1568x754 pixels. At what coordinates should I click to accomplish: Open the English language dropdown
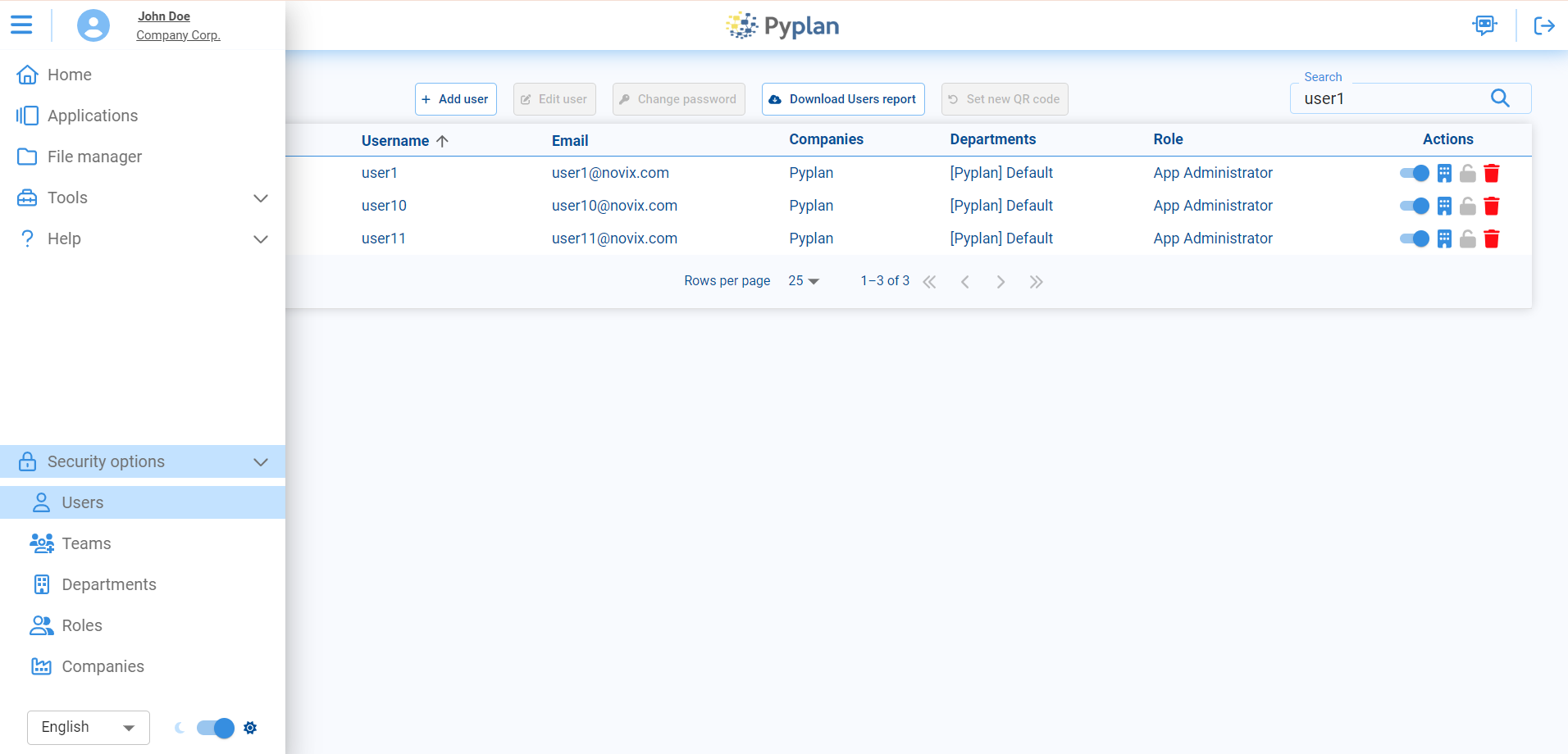(x=89, y=727)
